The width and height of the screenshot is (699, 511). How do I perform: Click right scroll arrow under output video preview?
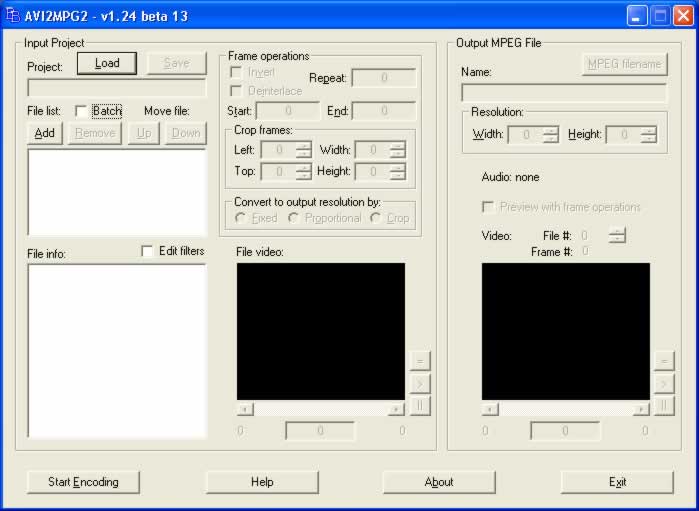(641, 408)
